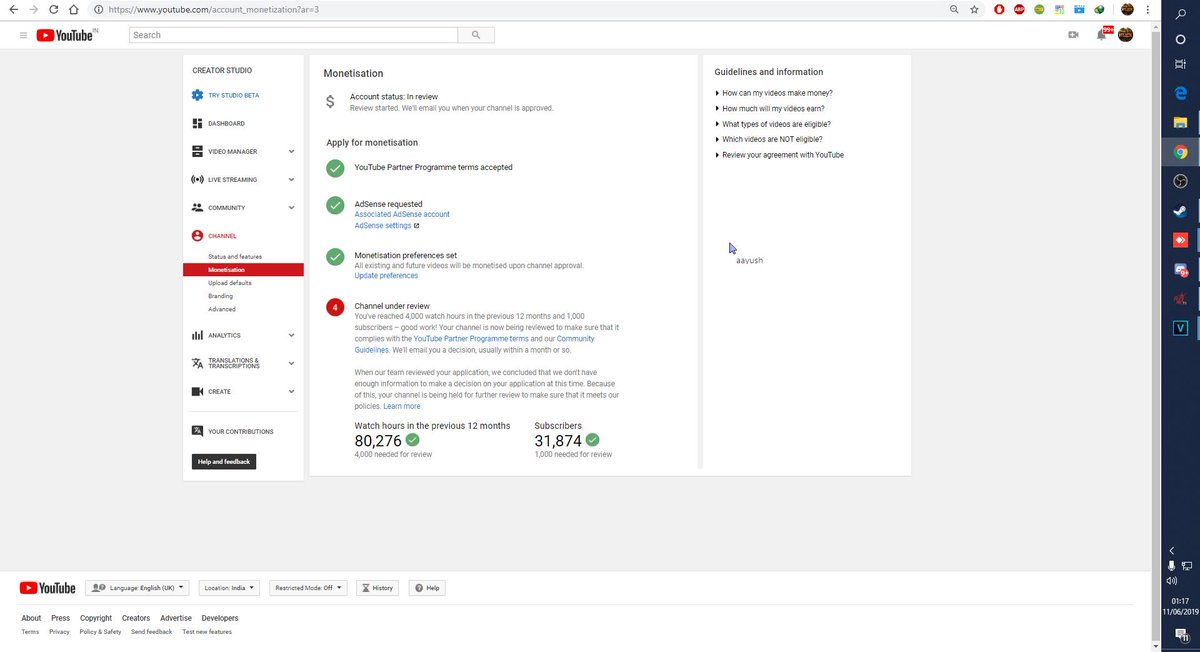Click the browser back arrow
The image size is (1200, 652).
tap(13, 9)
